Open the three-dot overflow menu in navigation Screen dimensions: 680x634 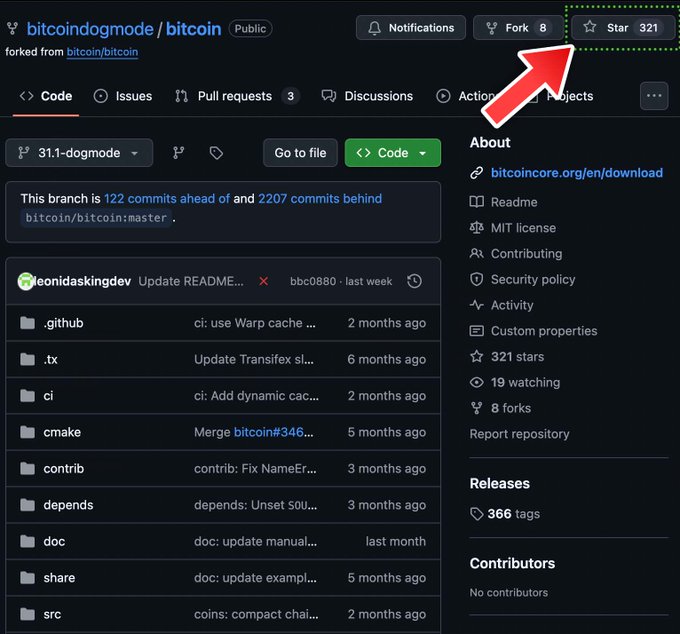click(x=654, y=96)
